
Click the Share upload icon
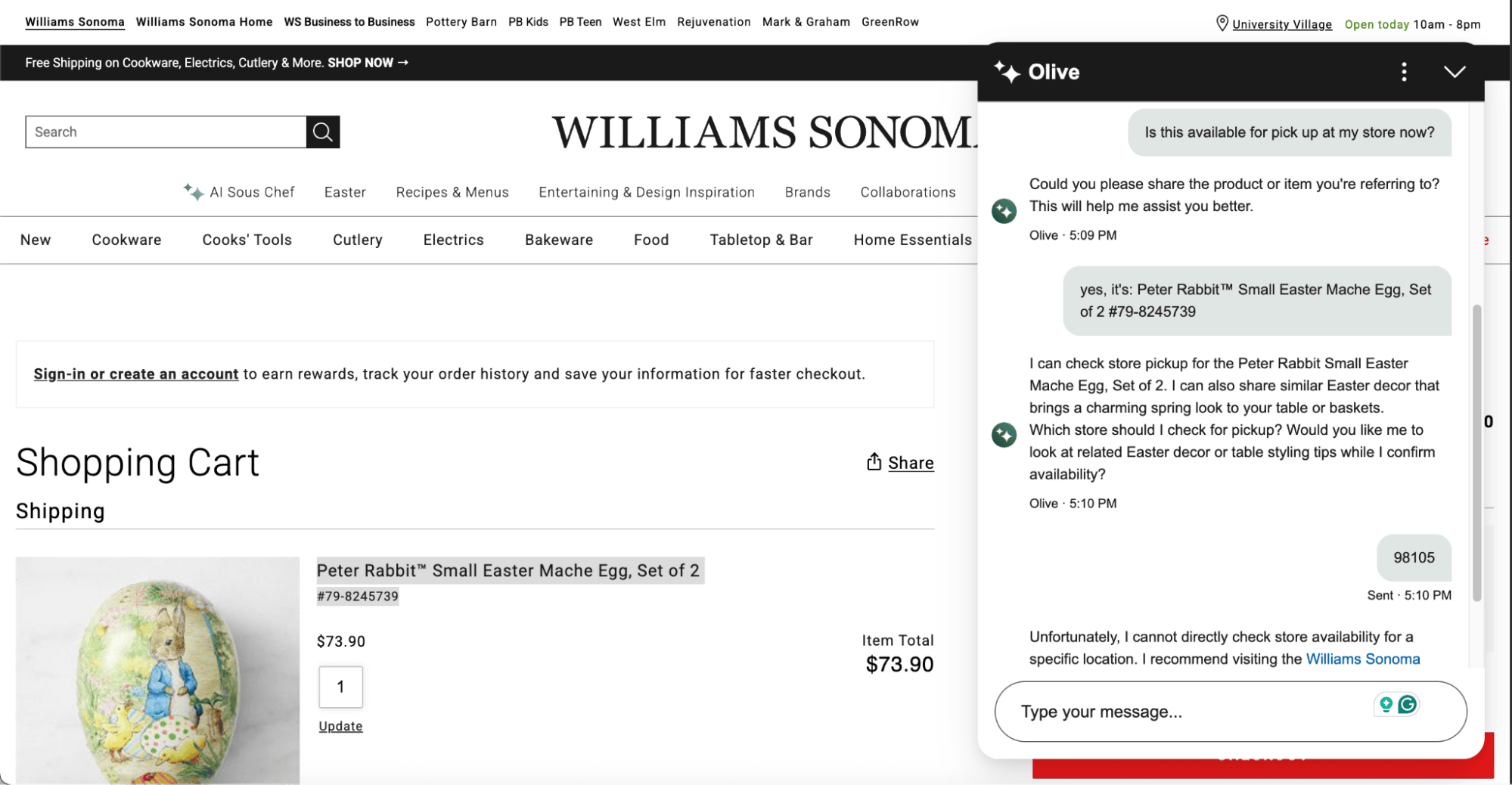[874, 462]
